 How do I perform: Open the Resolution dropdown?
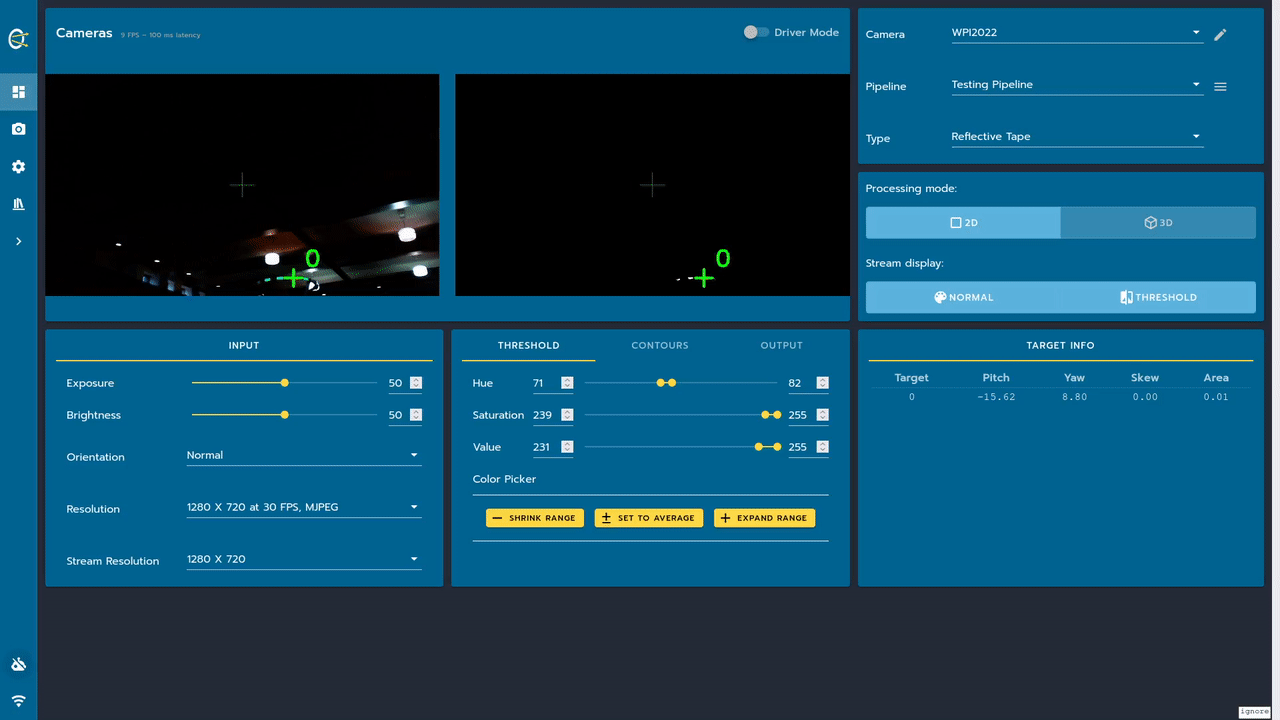tap(304, 508)
